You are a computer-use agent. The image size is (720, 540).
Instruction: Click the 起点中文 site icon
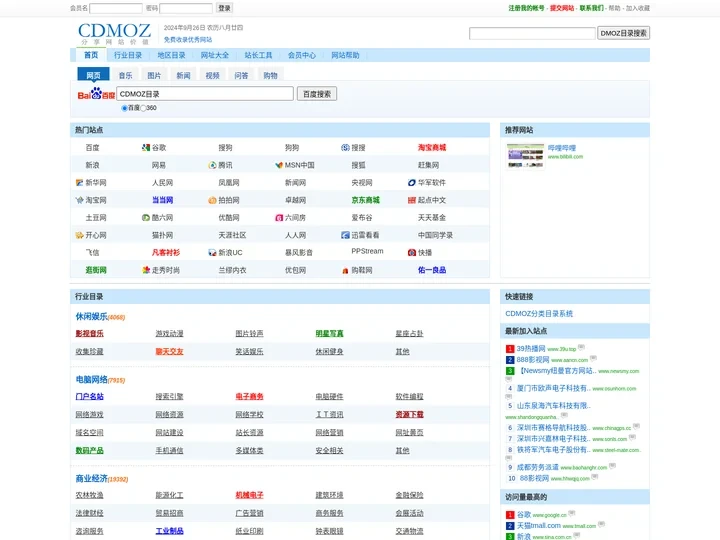(x=412, y=200)
